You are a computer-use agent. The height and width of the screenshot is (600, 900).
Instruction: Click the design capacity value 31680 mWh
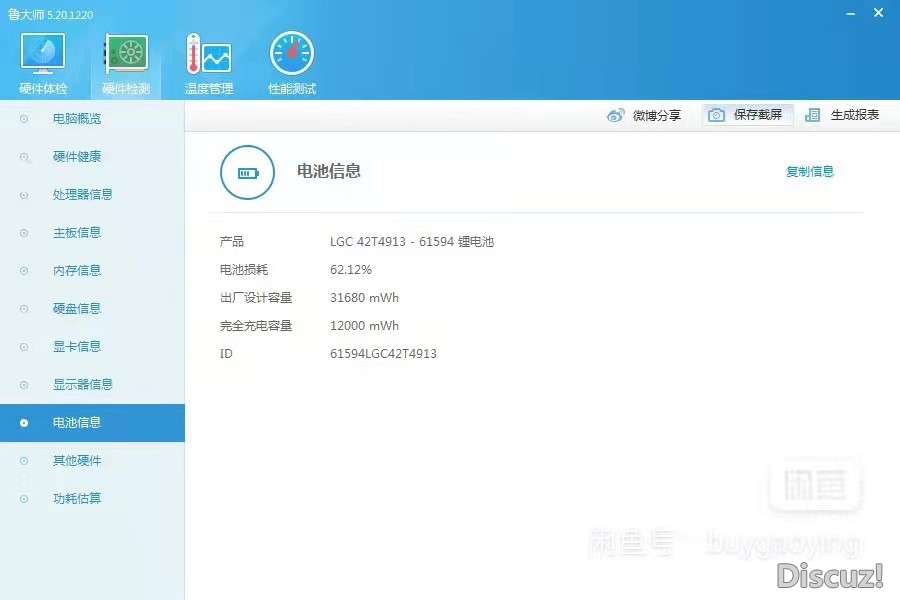(x=364, y=298)
